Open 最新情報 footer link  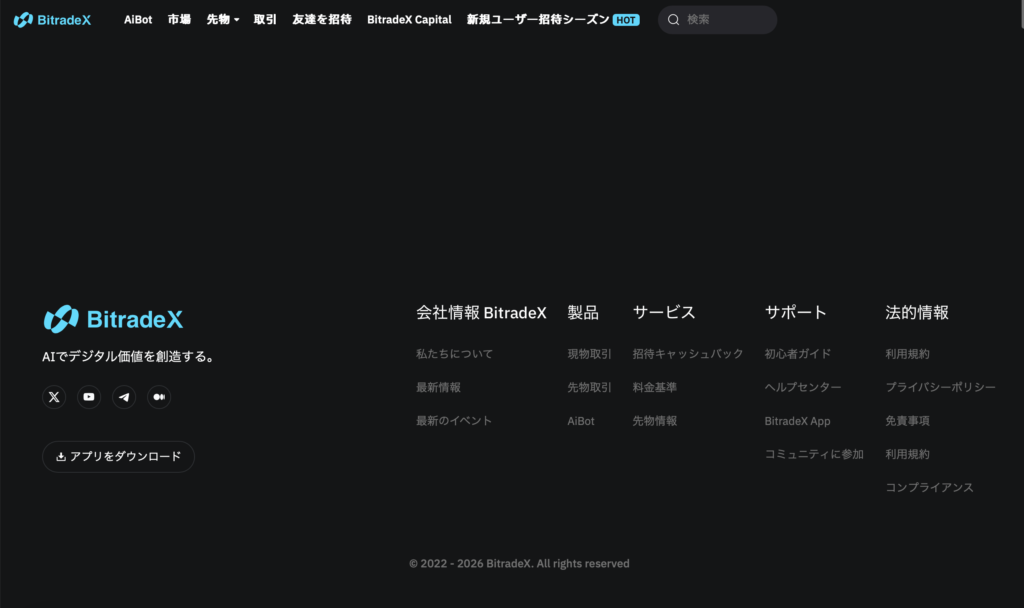[438, 387]
